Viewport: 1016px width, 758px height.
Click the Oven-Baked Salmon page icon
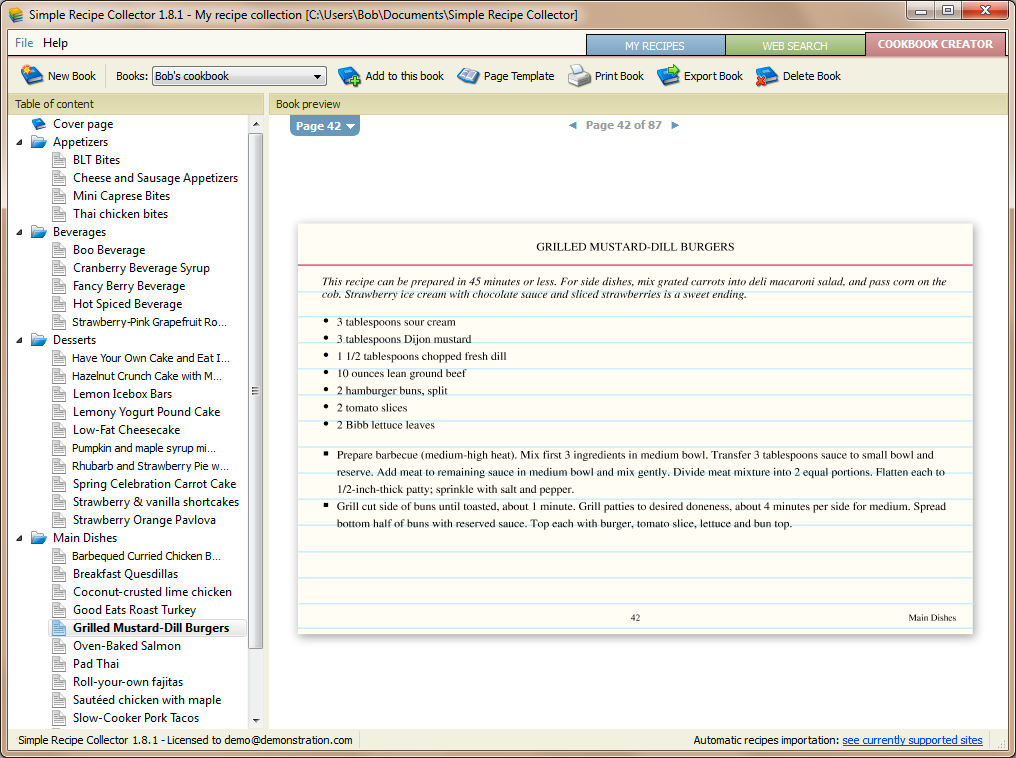59,646
